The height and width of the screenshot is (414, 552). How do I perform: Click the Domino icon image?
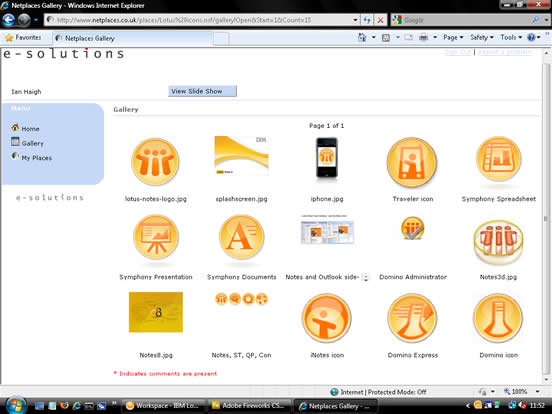tap(498, 318)
